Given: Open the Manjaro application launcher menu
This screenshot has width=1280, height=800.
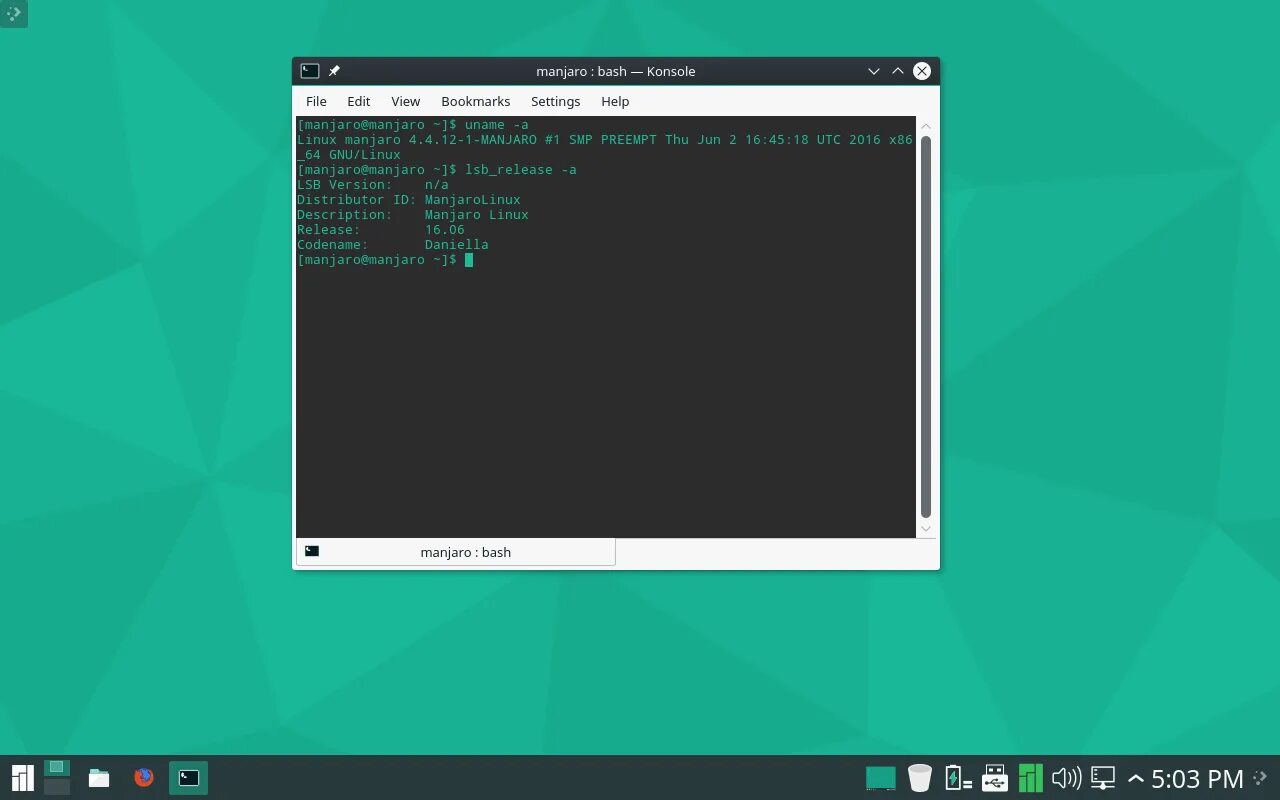Looking at the screenshot, I should (22, 778).
